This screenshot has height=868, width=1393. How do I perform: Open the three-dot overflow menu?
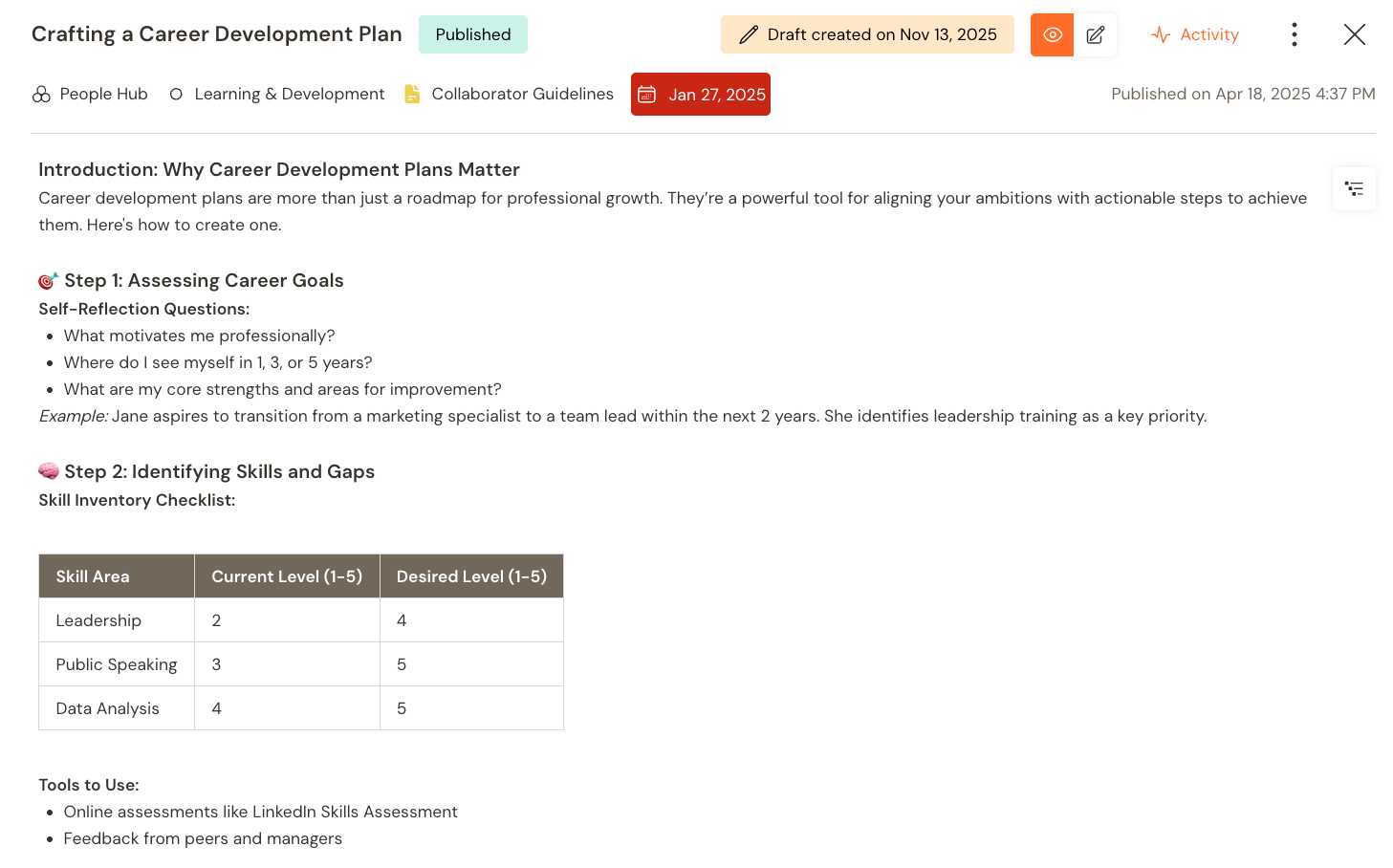(1294, 33)
